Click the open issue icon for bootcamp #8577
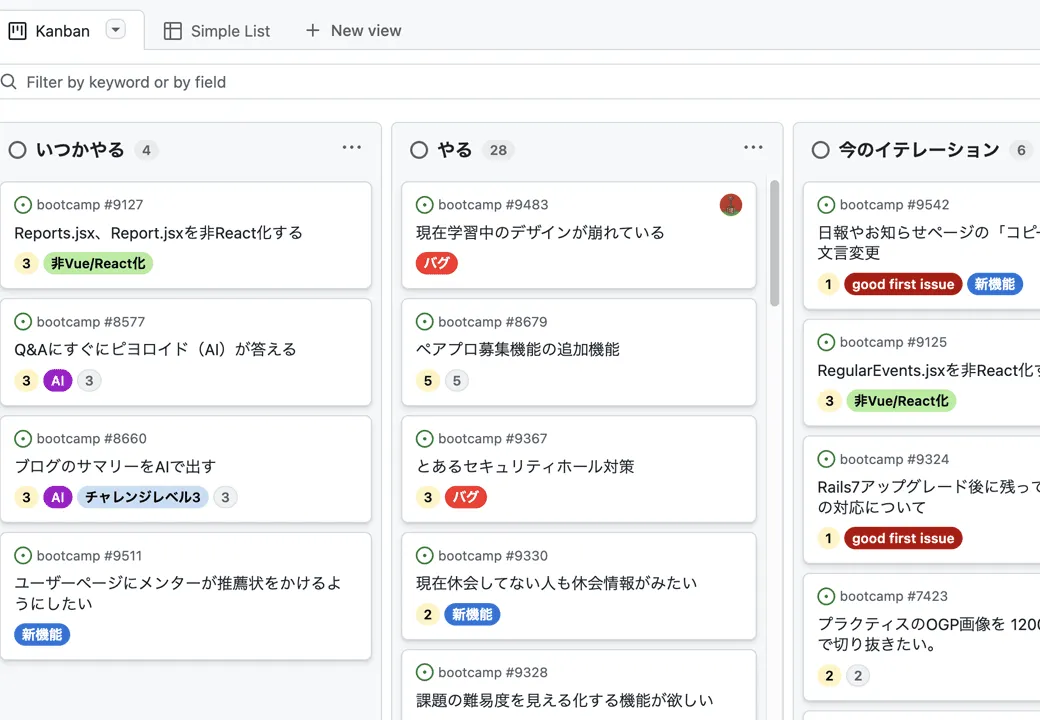Image resolution: width=1040 pixels, height=720 pixels. [23, 322]
